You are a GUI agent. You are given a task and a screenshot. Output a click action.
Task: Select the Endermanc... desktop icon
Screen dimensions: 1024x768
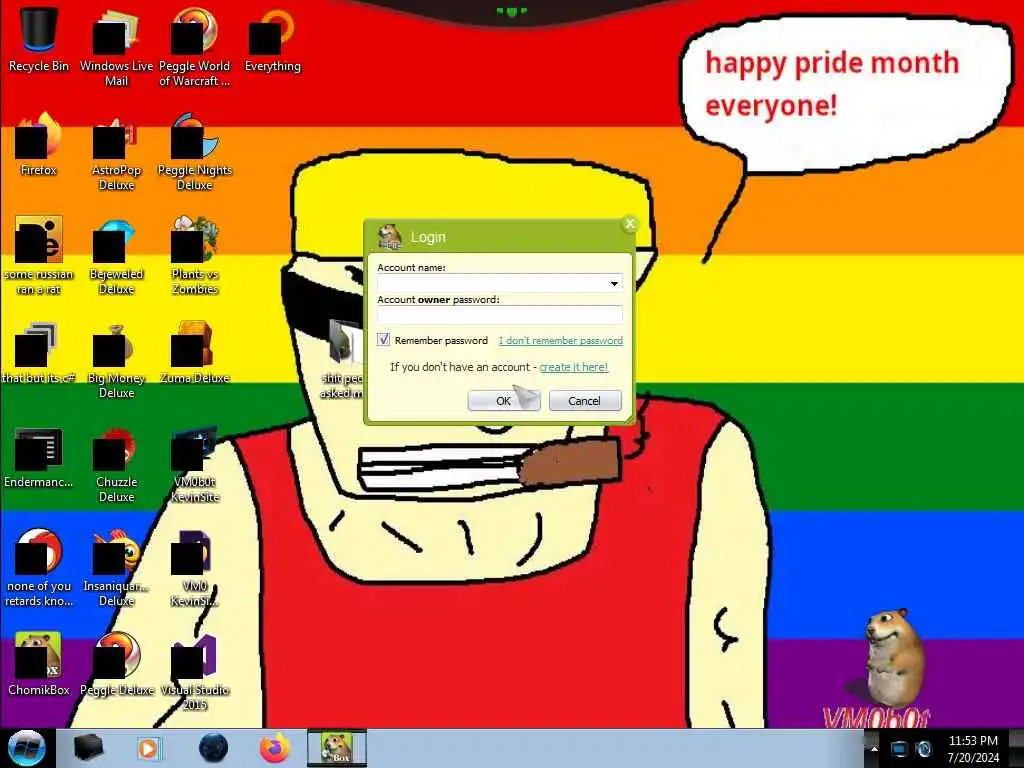[x=39, y=457]
